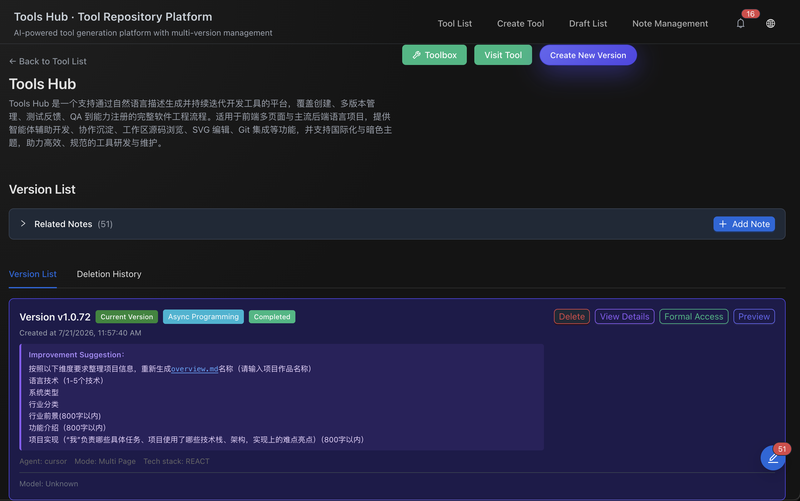The image size is (800, 501).
Task: Click the Tools Hub platform title
Action: 113,17
